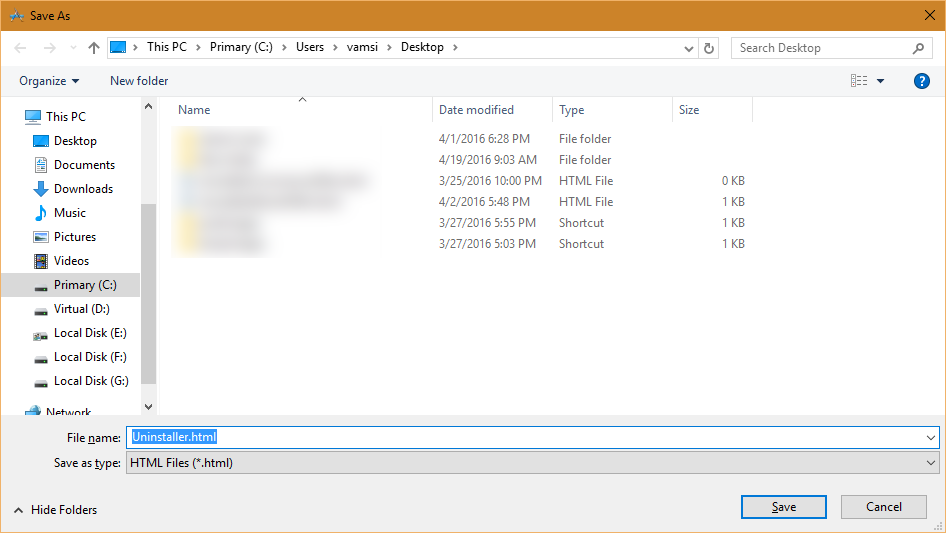Expand chevron after This PC in breadcrumb

tap(198, 47)
